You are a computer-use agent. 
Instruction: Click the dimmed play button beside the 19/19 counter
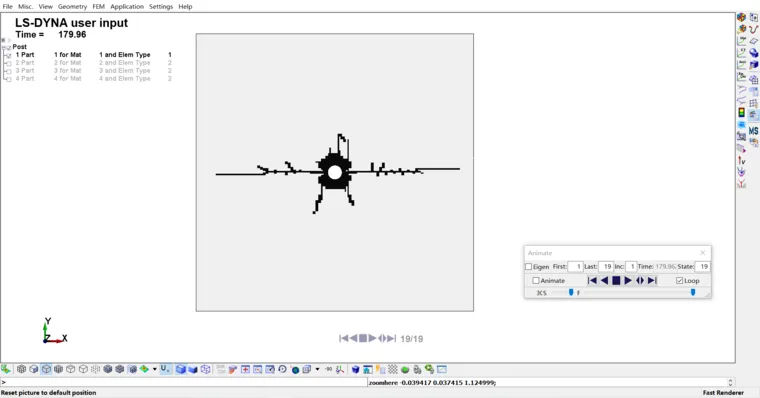372,338
